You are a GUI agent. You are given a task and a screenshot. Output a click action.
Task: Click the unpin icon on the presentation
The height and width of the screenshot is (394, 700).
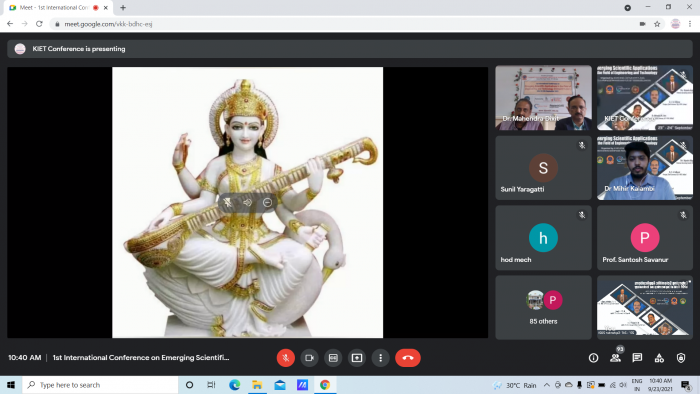tap(228, 203)
